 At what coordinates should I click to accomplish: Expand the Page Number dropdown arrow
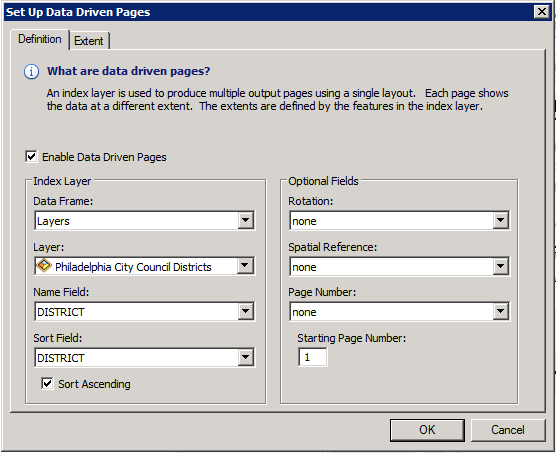tap(500, 311)
